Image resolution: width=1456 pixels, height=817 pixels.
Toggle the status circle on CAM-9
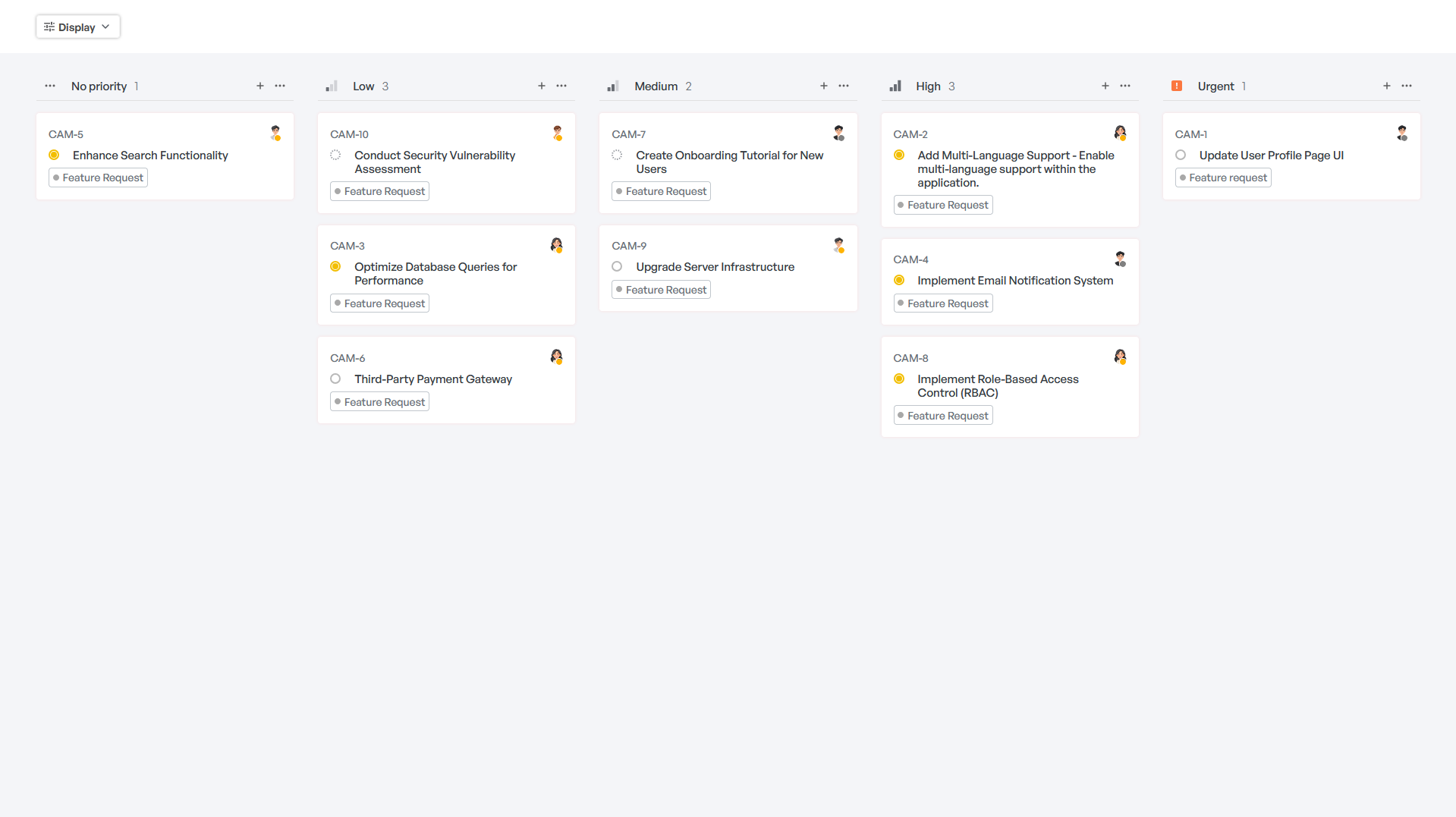coord(616,266)
